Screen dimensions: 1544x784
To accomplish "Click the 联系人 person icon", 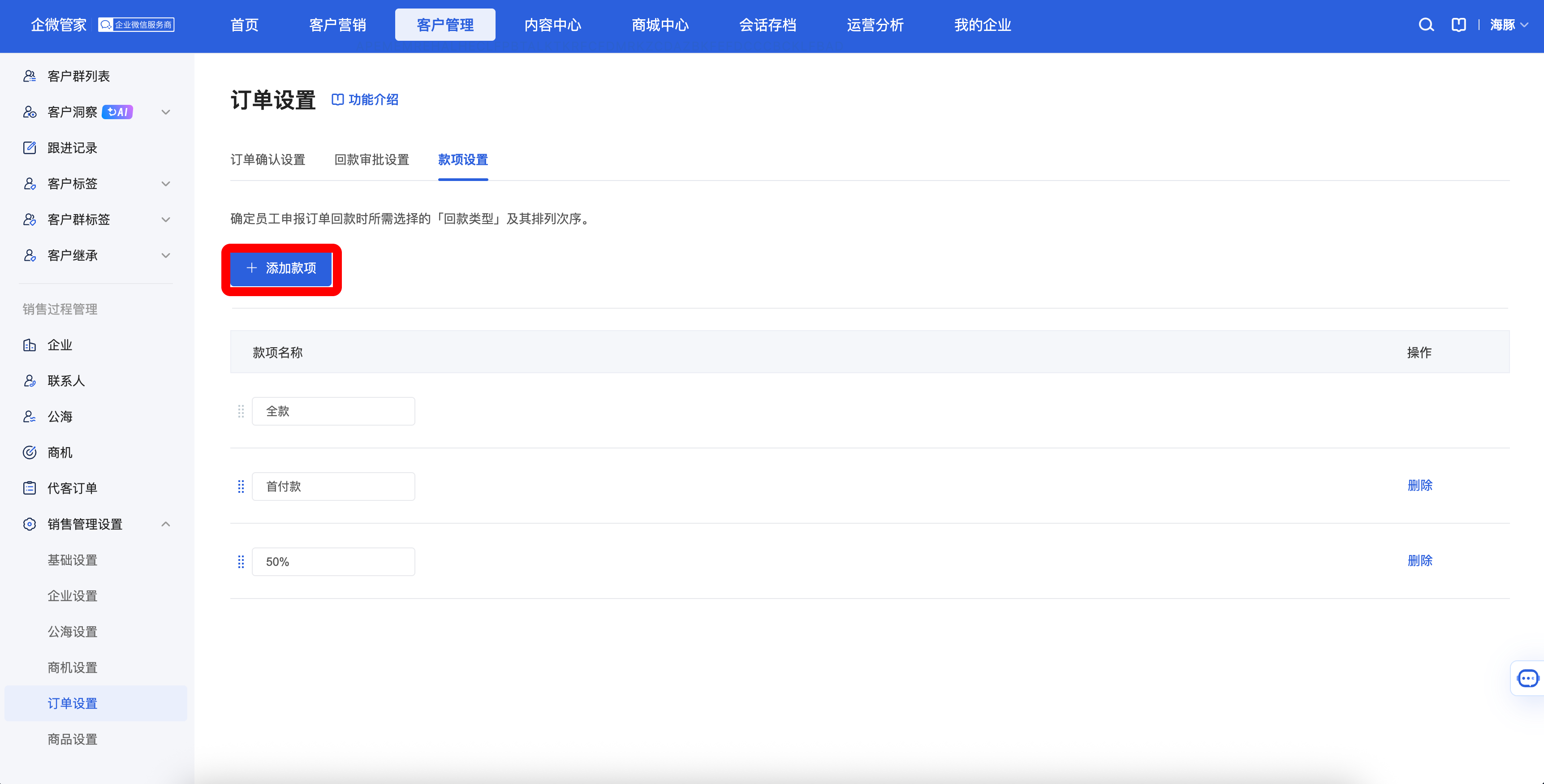I will pos(30,381).
